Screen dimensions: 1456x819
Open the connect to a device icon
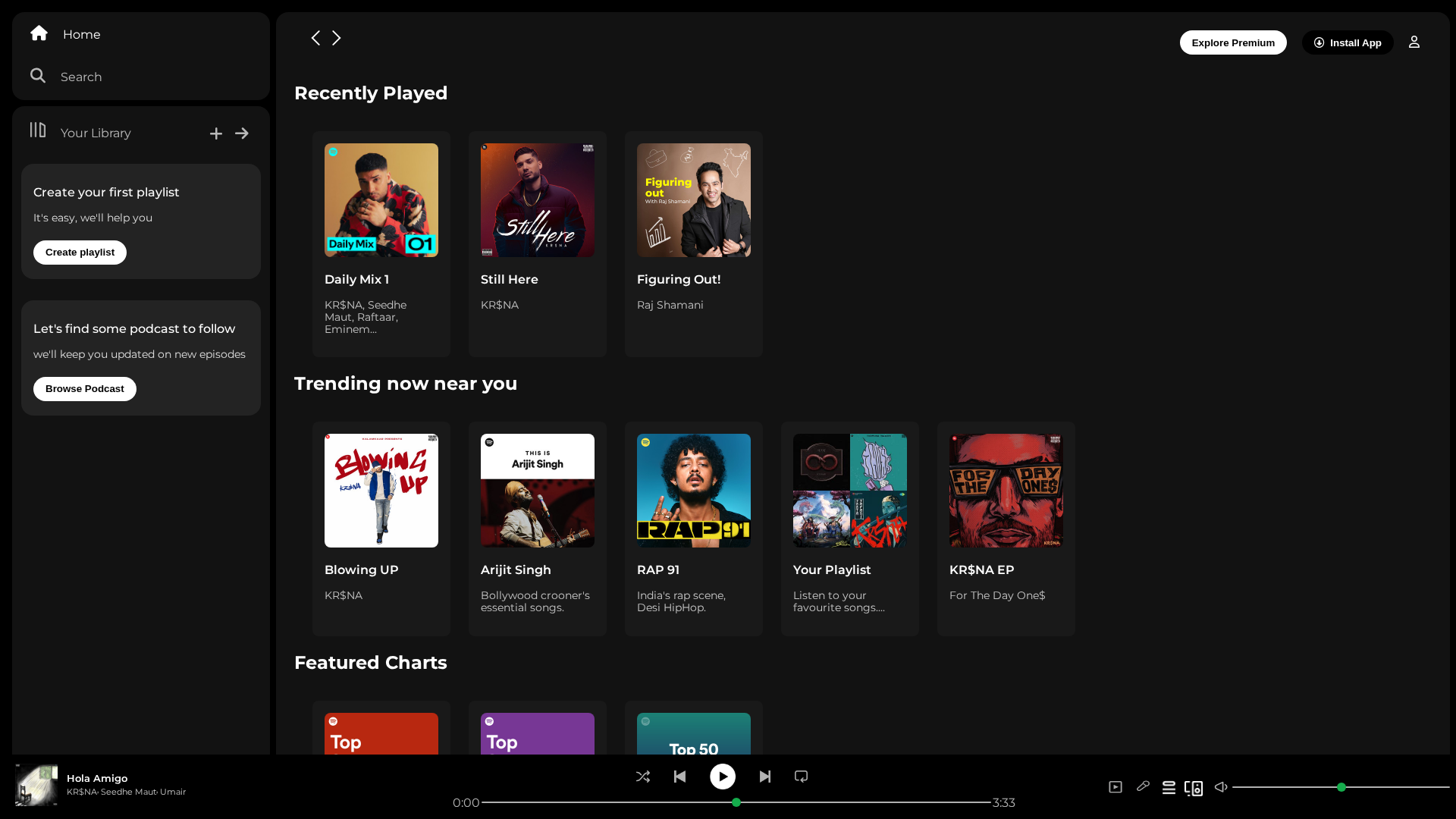(1194, 789)
